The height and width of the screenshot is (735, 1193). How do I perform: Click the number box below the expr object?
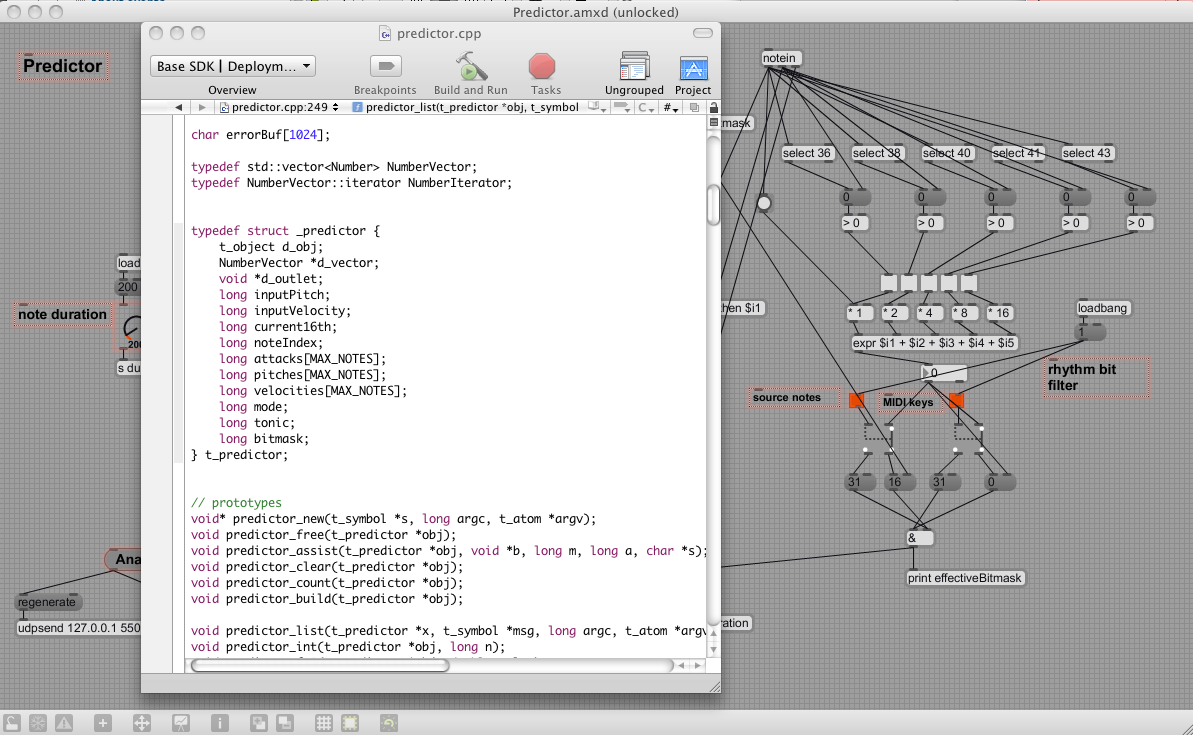tap(943, 373)
